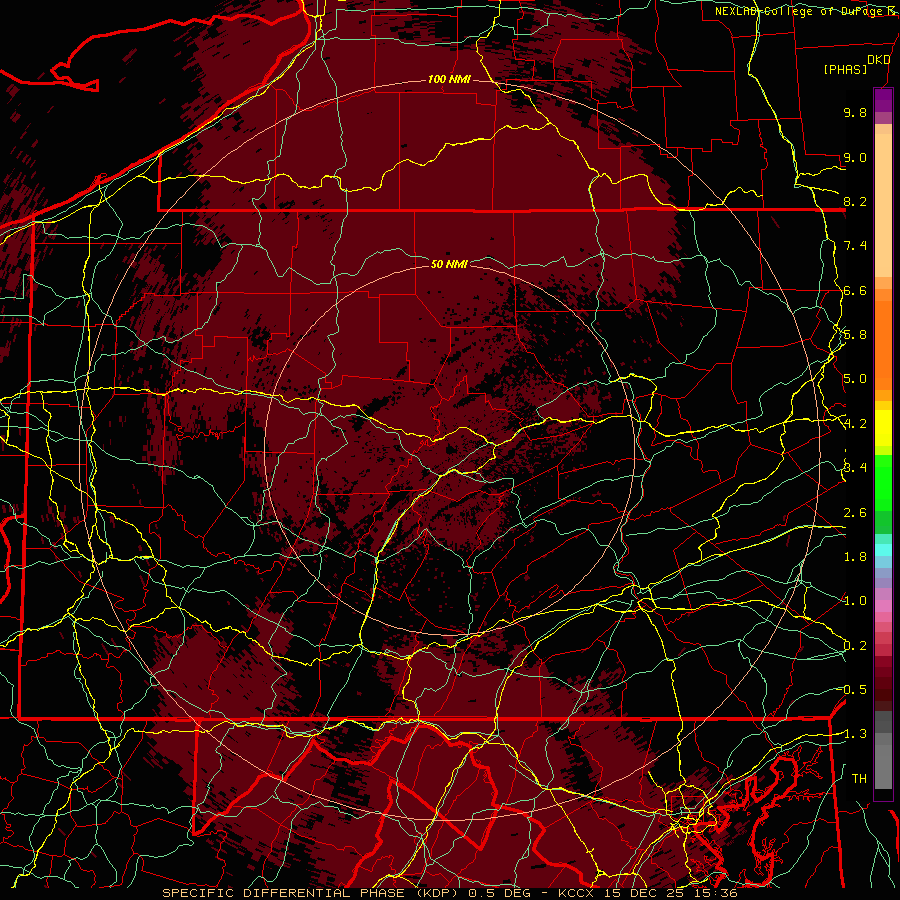Click the 1.0 legend value

(855, 601)
